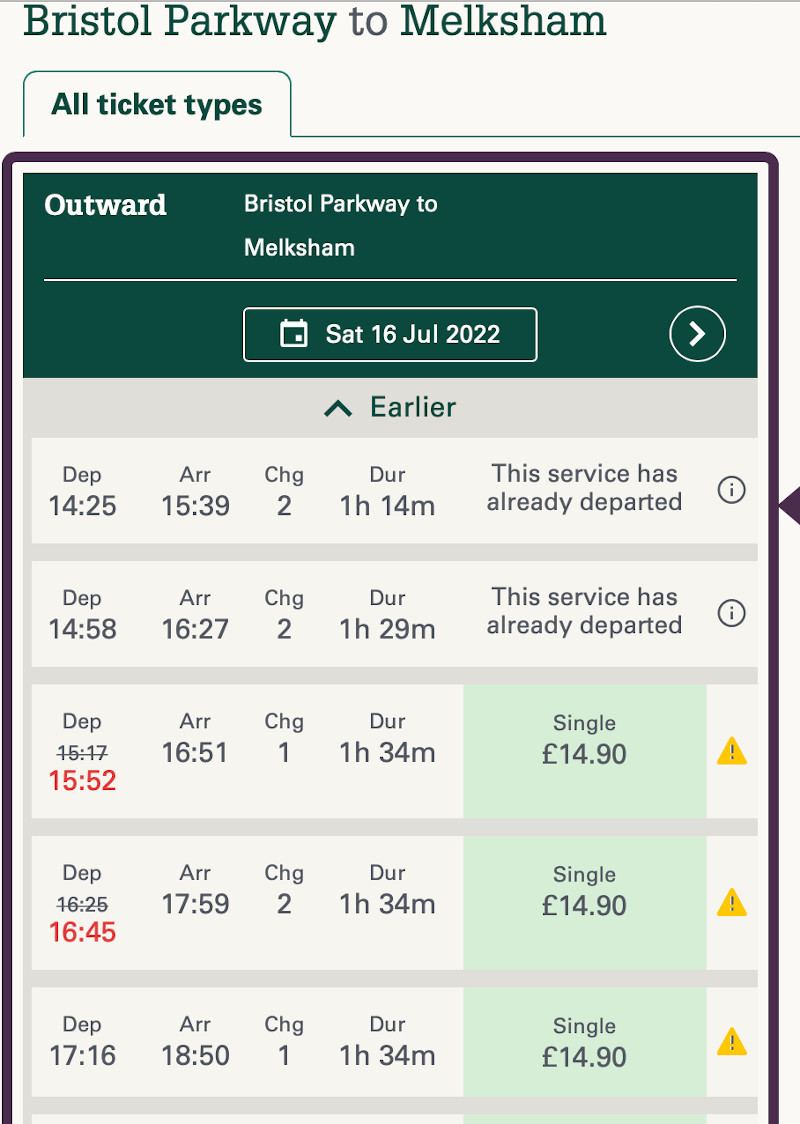Click warning triangle for 17:16 departure
Viewport: 800px width, 1124px height.
click(732, 1041)
